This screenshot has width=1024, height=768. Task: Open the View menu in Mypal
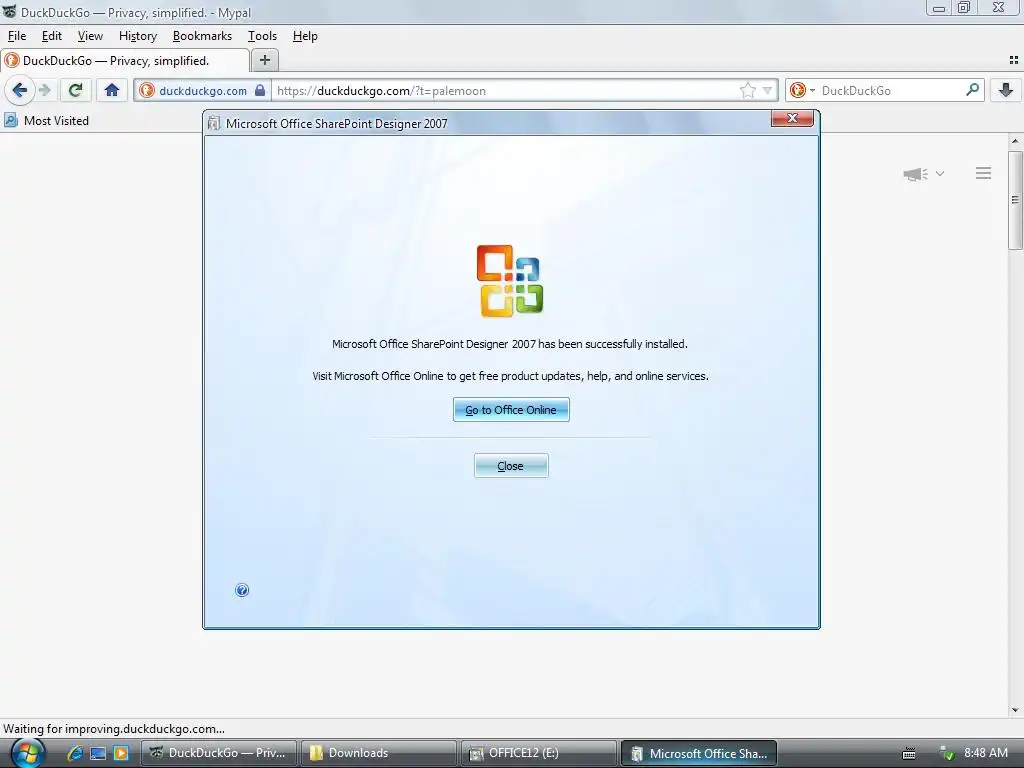click(90, 36)
